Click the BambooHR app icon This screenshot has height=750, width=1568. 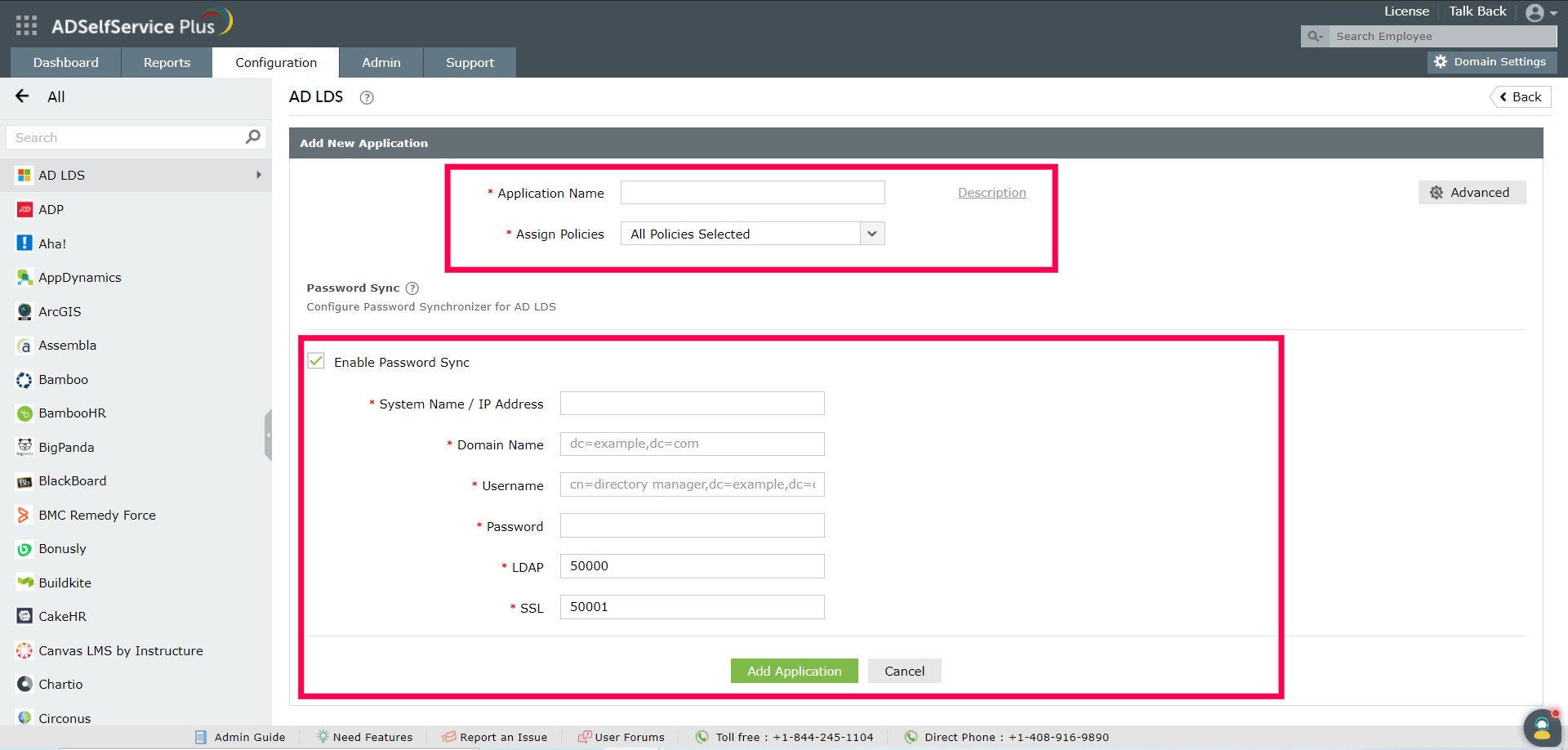coord(24,413)
